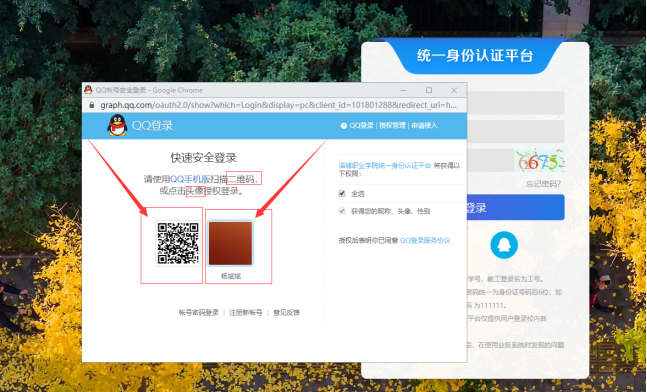This screenshot has height=392, width=647.
Task: Toggle the 全选 checkbox
Action: tap(342, 193)
